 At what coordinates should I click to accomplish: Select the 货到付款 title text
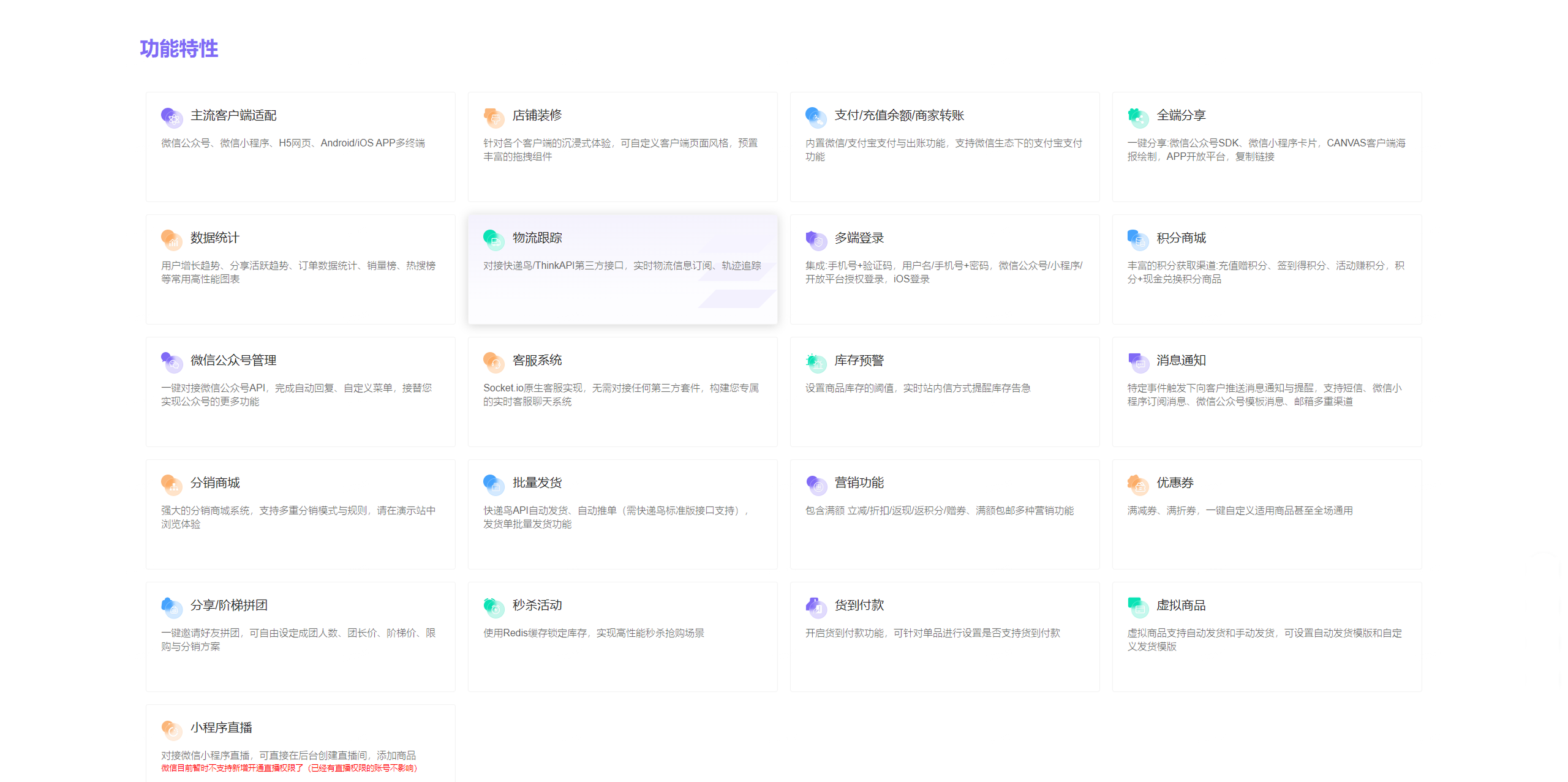[x=859, y=605]
